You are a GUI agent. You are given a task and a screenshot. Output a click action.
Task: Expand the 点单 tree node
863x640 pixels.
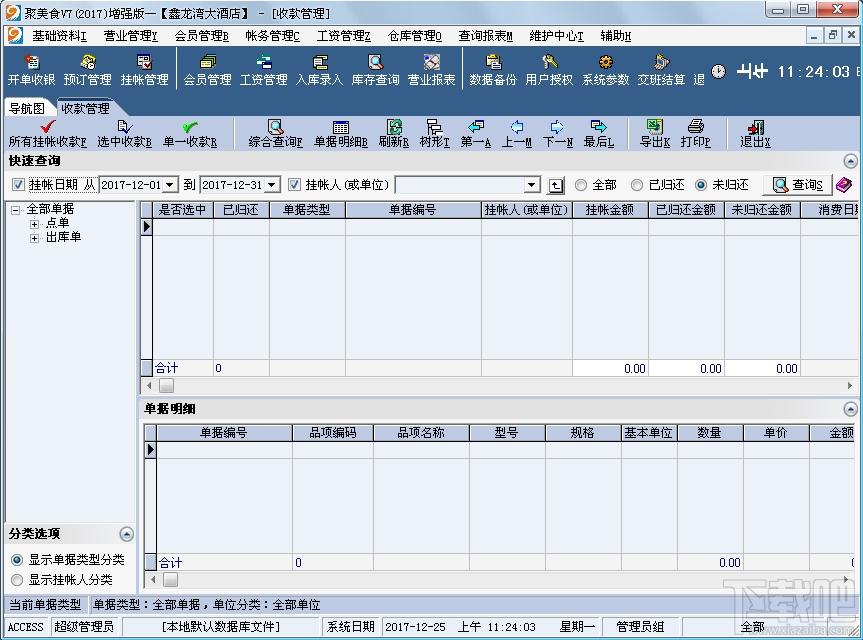coord(34,224)
